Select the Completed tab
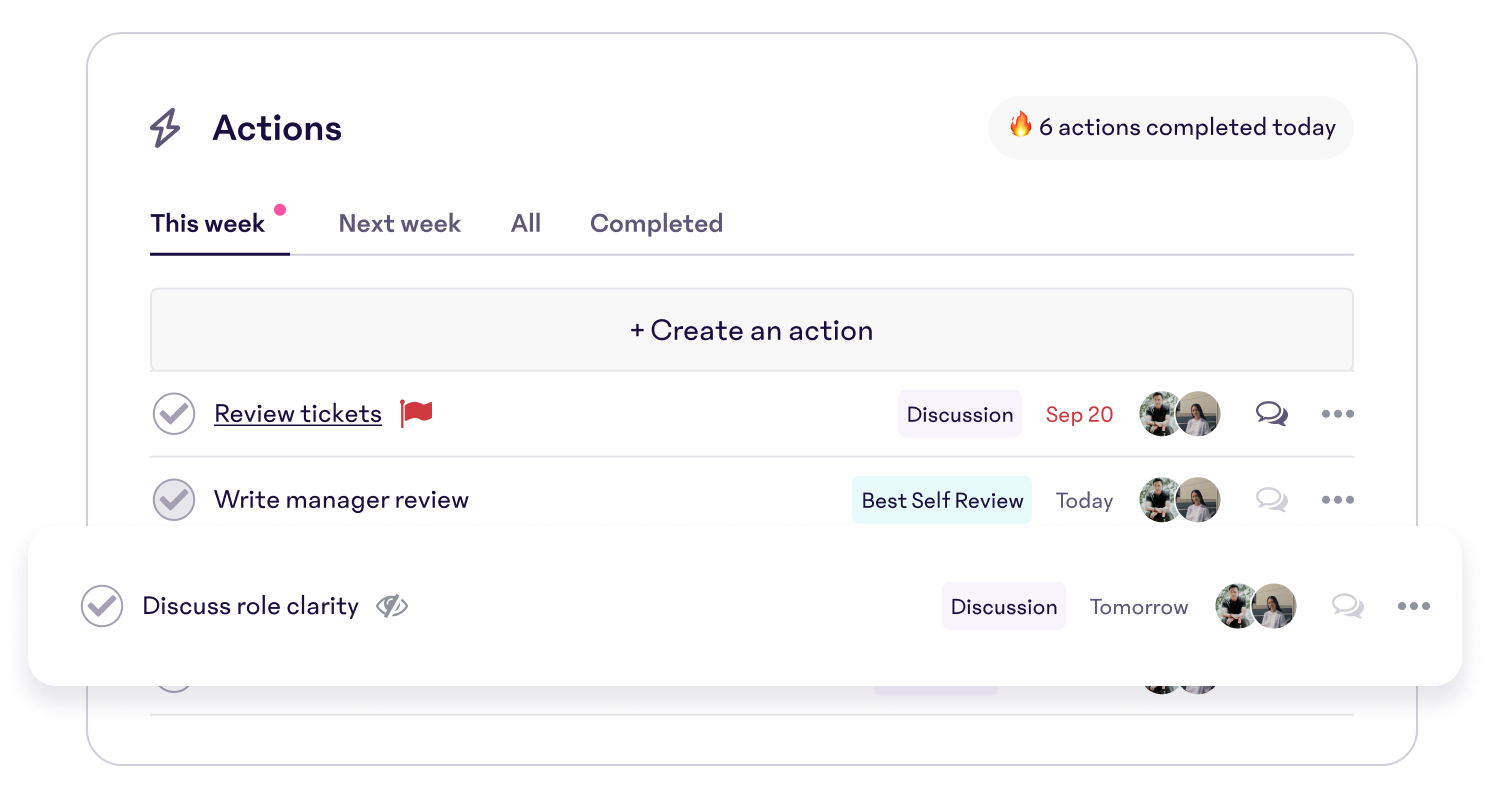Image resolution: width=1492 pixels, height=798 pixels. click(x=656, y=223)
